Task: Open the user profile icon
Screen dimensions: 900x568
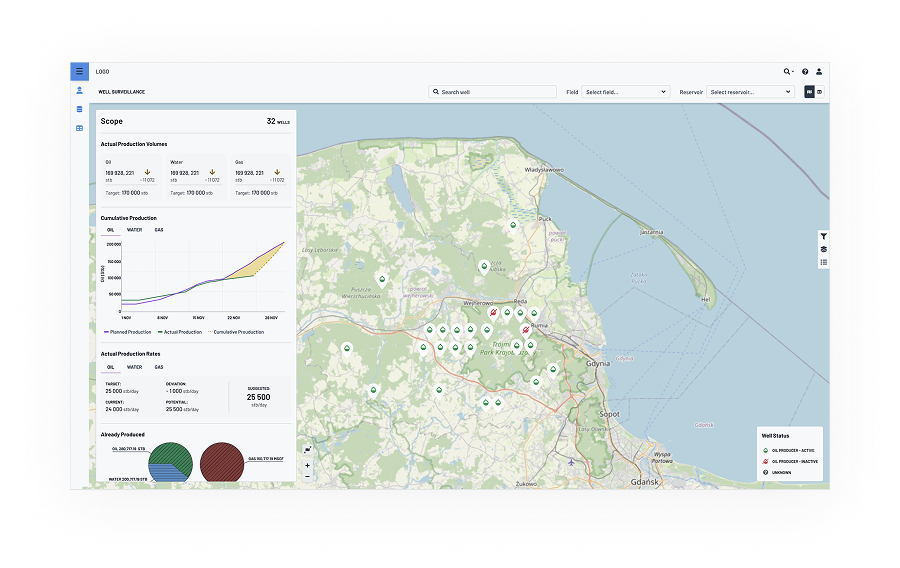Action: coord(819,72)
